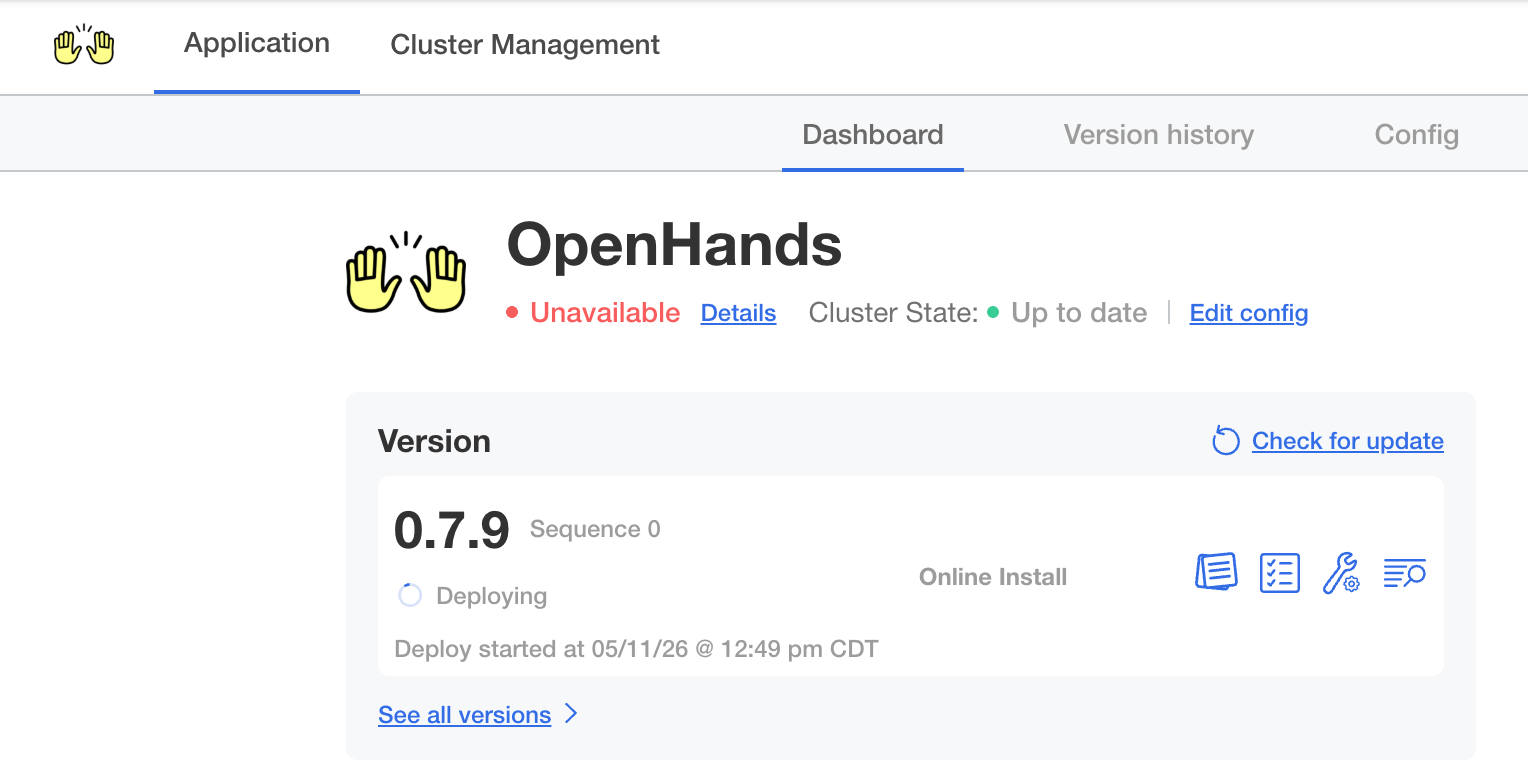Click the red Unavailable status text
This screenshot has height=784, width=1528.
(605, 313)
